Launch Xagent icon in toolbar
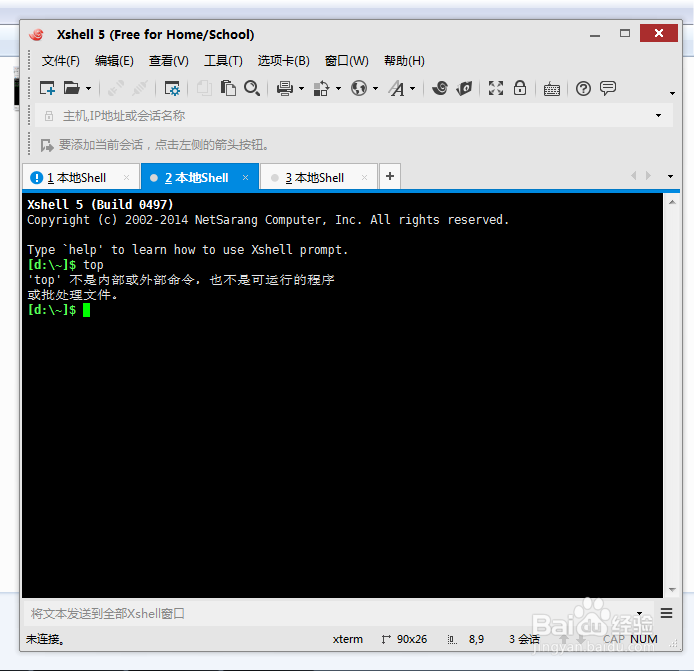This screenshot has width=694, height=671. click(x=464, y=88)
